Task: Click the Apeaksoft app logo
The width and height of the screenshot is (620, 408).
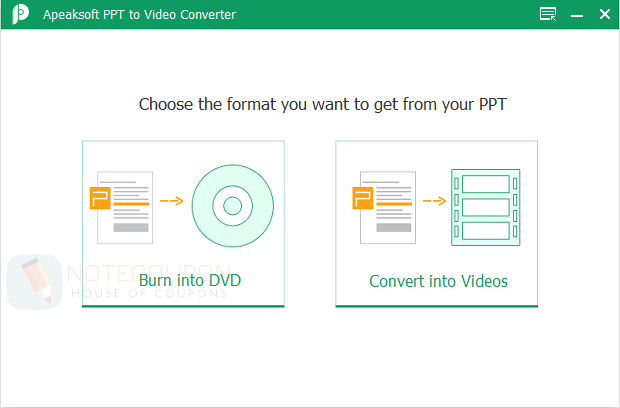Action: pos(21,14)
